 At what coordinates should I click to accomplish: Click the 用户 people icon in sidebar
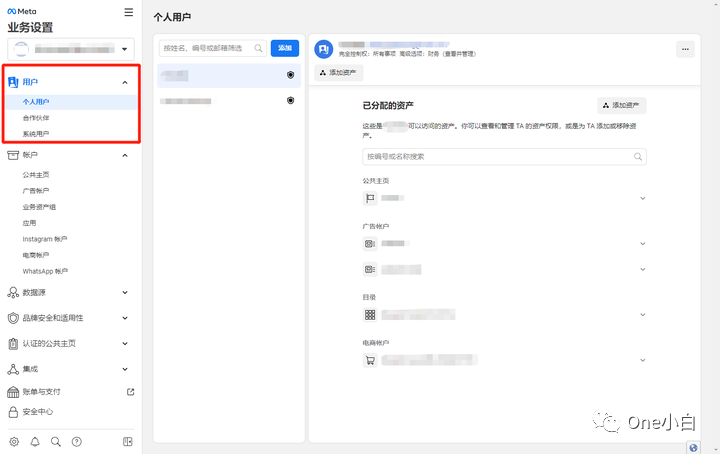[x=13, y=82]
